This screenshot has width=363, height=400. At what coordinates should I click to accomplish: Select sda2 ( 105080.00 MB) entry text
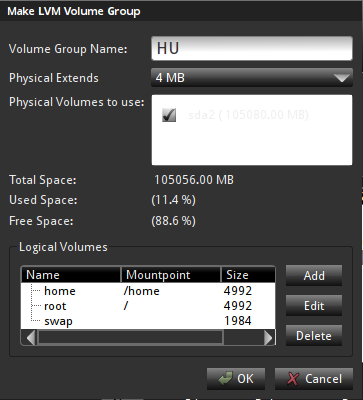pos(248,115)
